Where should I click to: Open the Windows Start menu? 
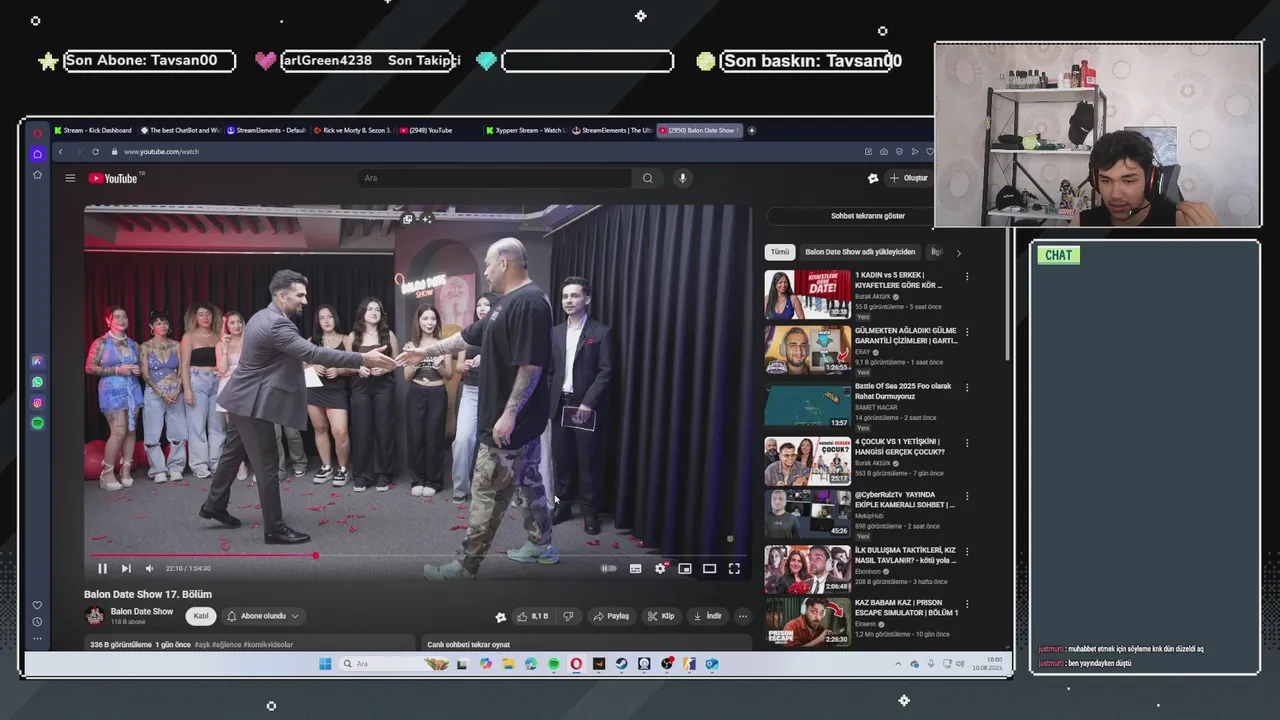click(x=325, y=664)
